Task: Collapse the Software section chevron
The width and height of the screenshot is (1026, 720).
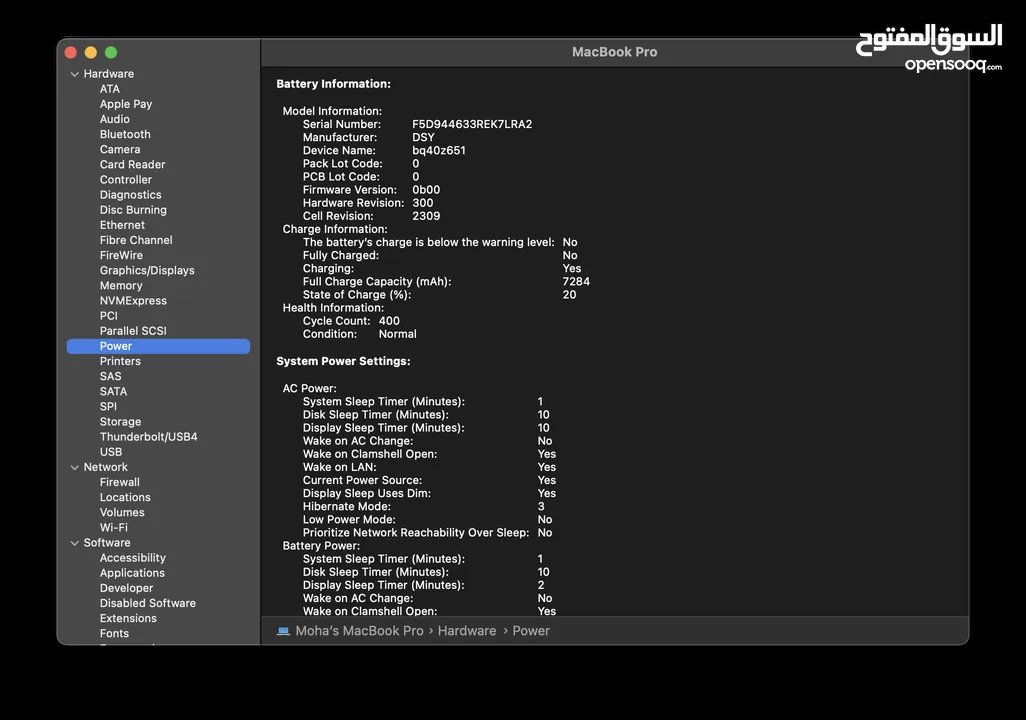Action: pyautogui.click(x=75, y=543)
